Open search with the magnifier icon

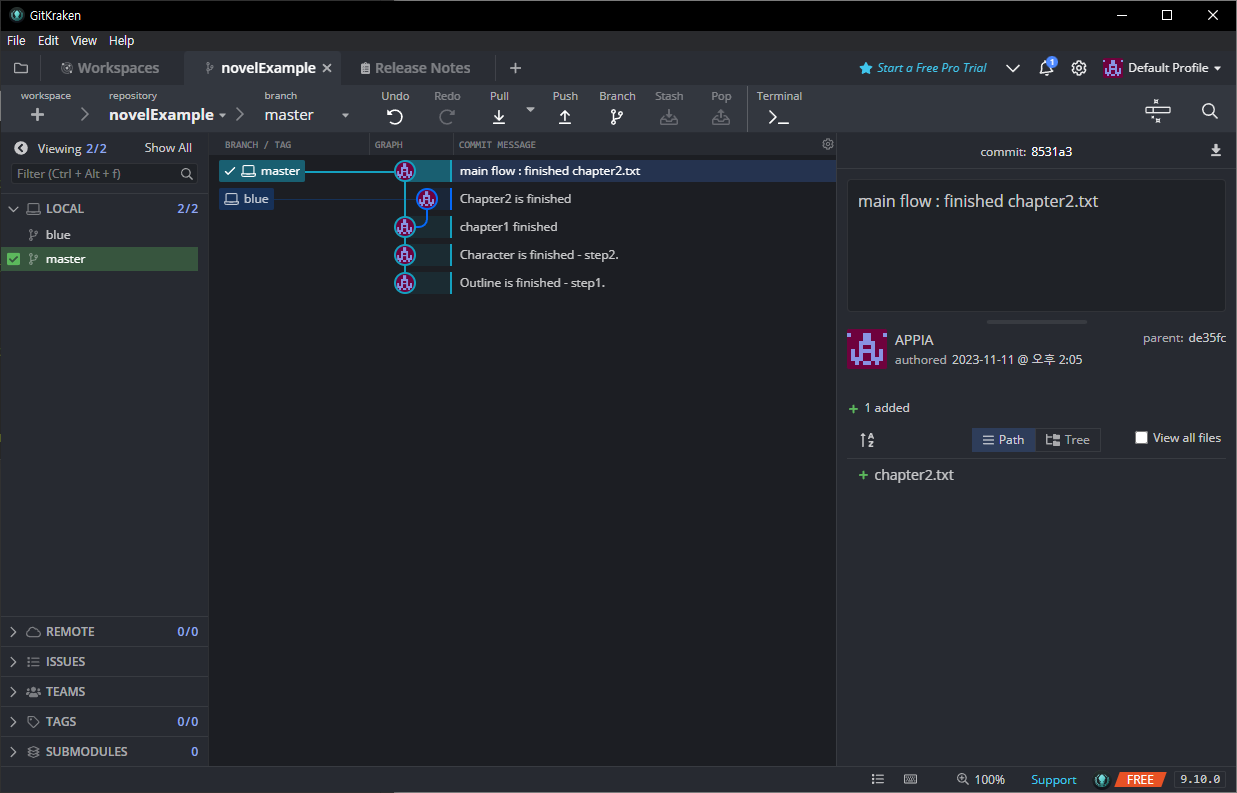point(1209,111)
